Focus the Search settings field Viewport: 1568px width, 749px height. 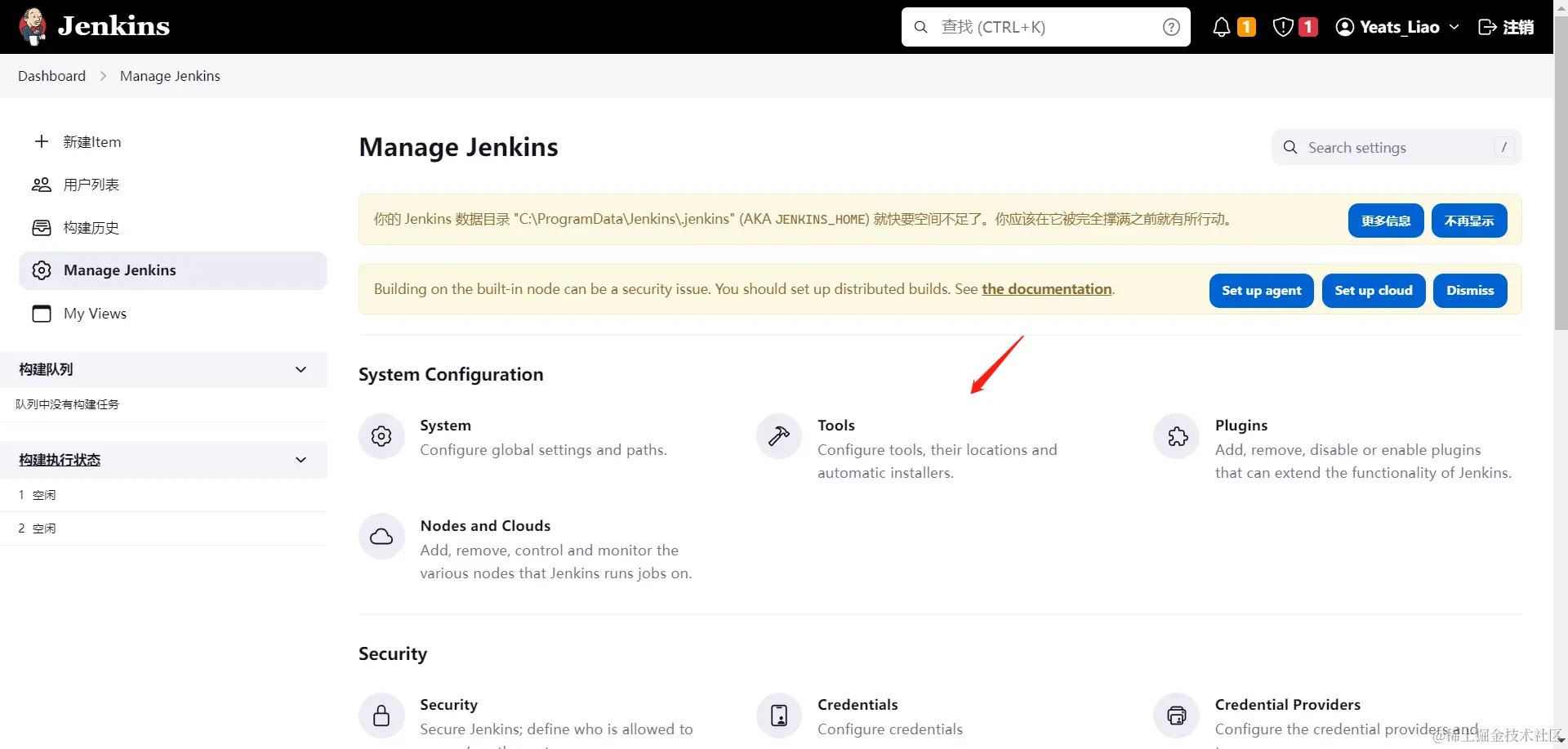pyautogui.click(x=1396, y=147)
